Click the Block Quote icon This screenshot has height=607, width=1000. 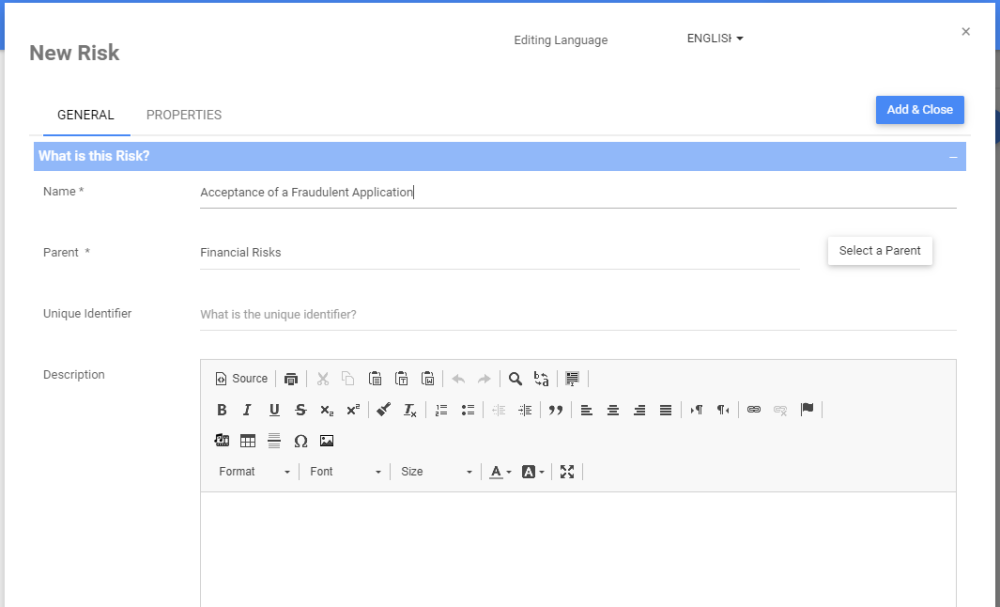555,410
